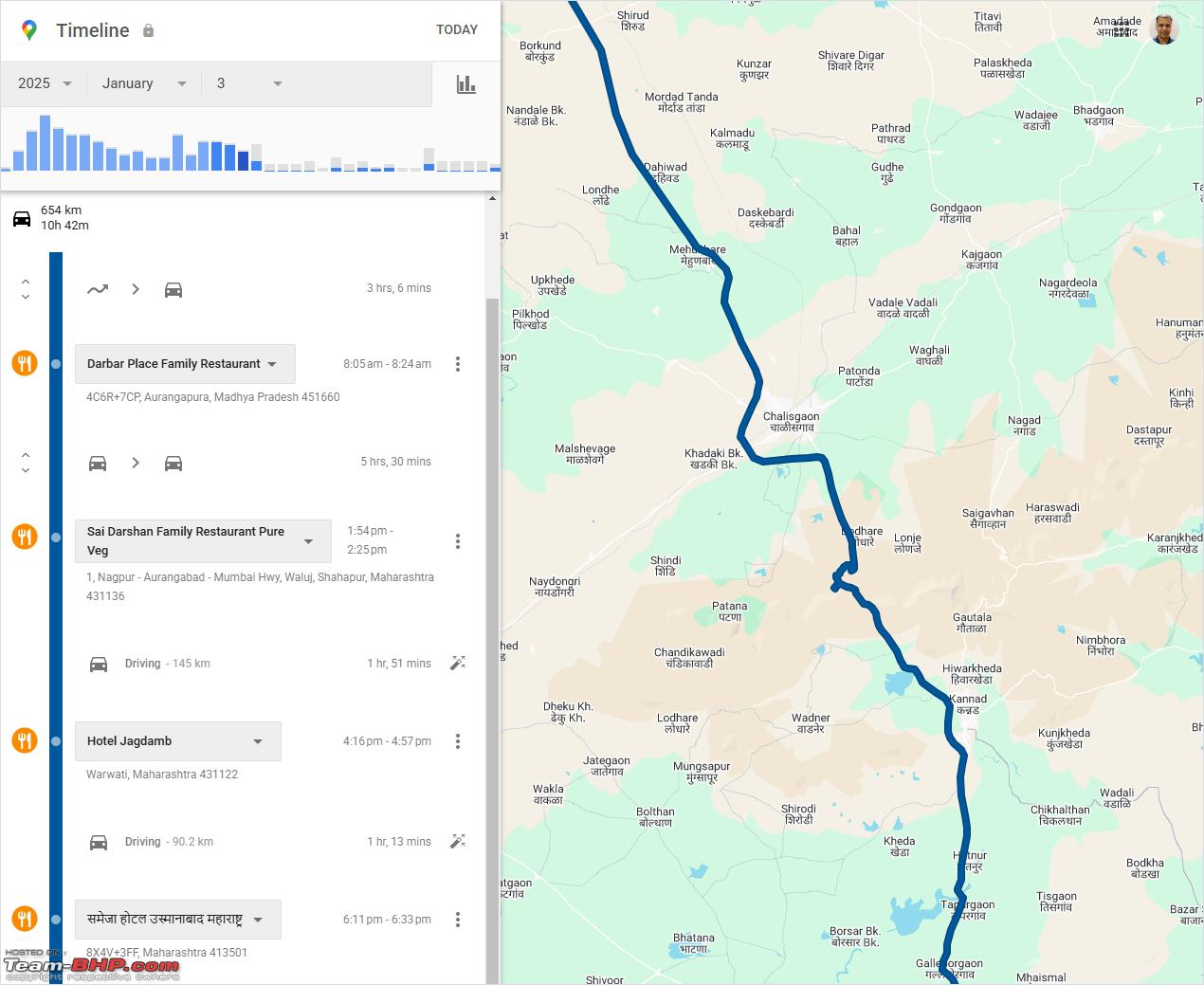Image resolution: width=1204 pixels, height=985 pixels.
Task: Click the magic wand icon for 90.2 km drive
Action: pyautogui.click(x=458, y=841)
